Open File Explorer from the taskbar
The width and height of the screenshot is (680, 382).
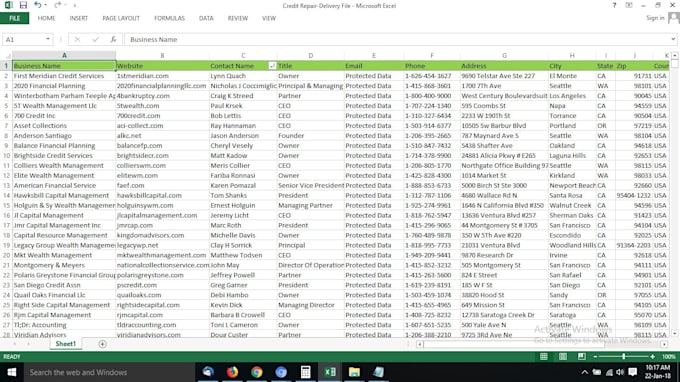click(x=354, y=372)
